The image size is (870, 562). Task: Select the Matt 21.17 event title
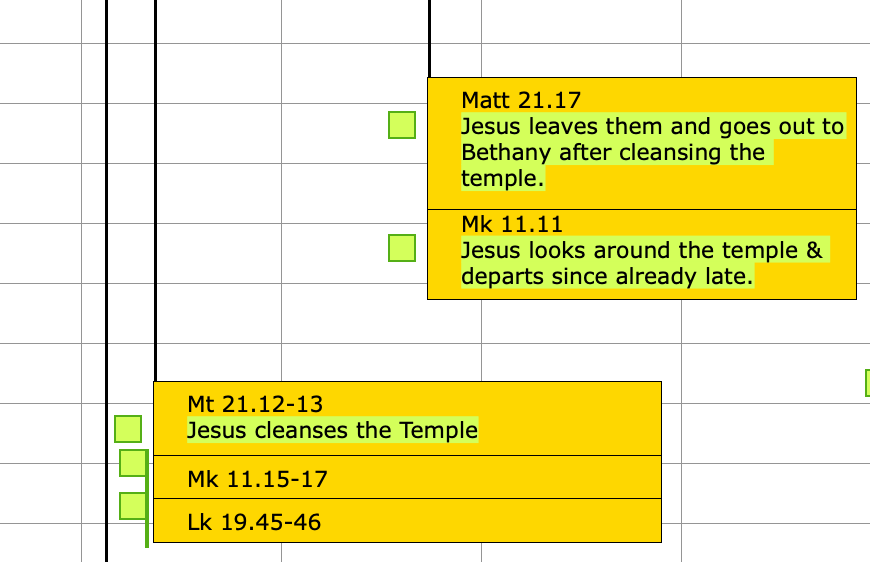click(521, 100)
